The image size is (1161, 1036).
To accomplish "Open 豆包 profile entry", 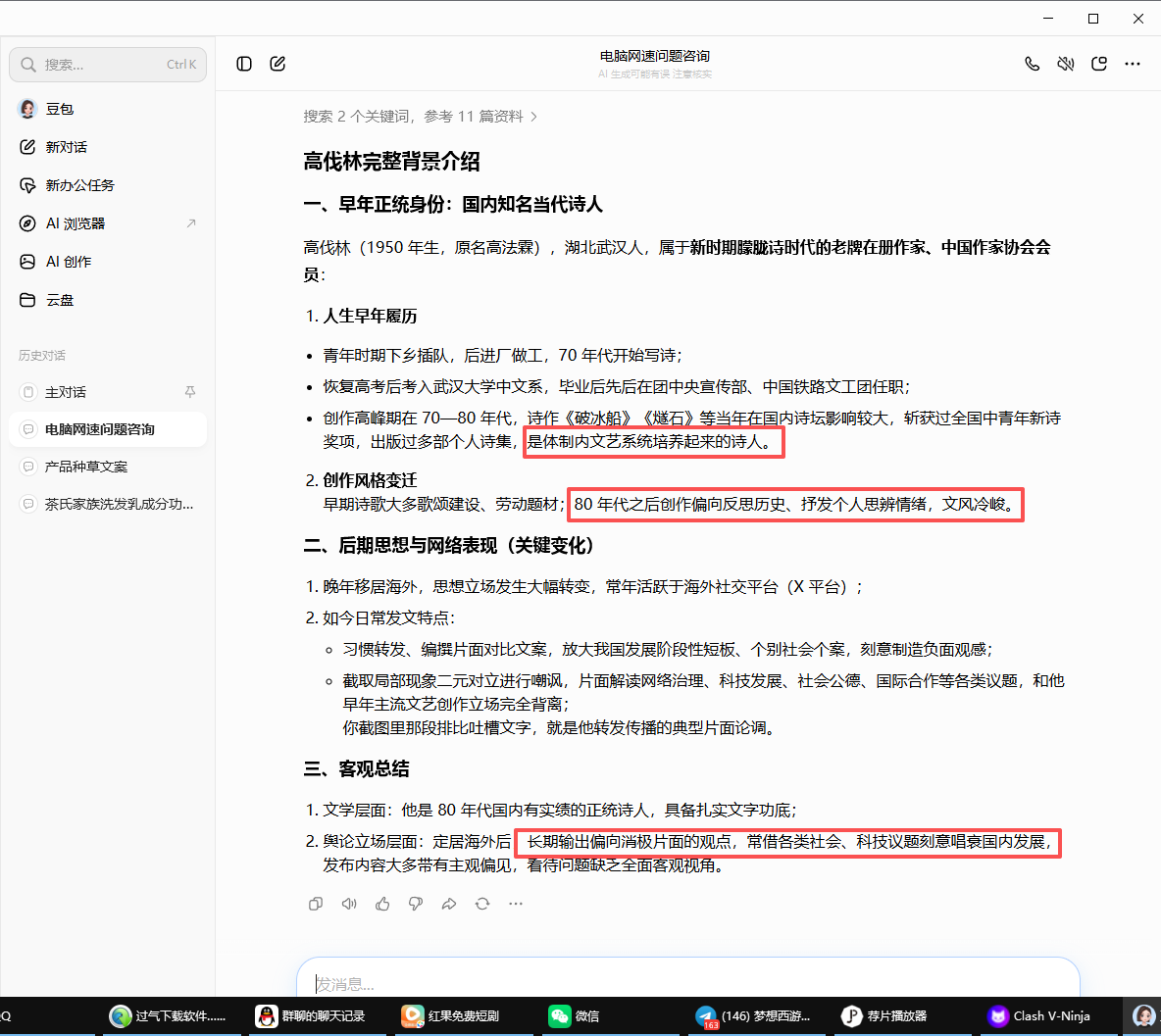I will pyautogui.click(x=107, y=109).
